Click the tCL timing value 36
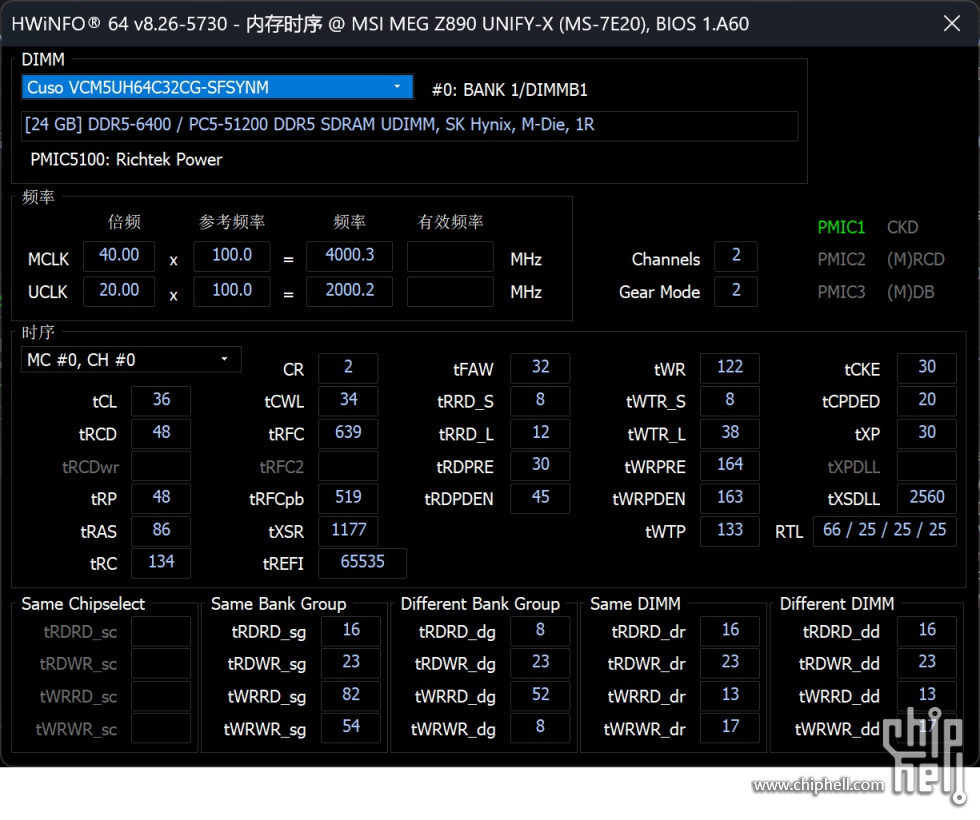The height and width of the screenshot is (820, 980). 161,401
